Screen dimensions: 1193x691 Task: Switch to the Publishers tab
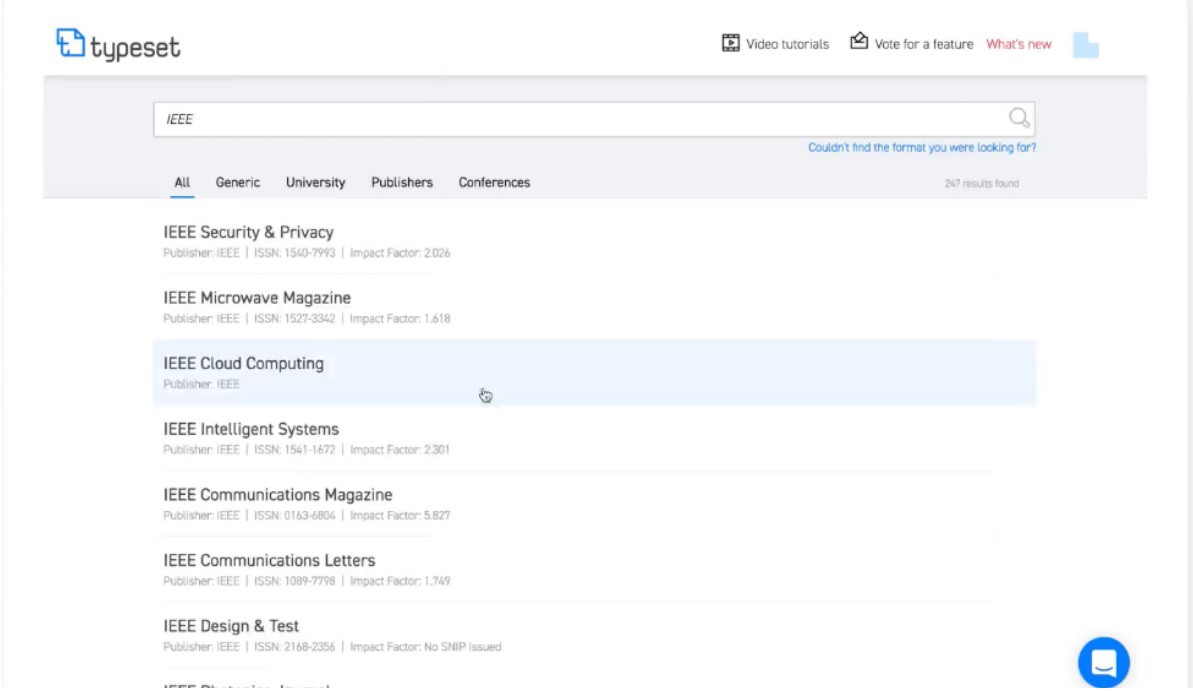(x=402, y=183)
